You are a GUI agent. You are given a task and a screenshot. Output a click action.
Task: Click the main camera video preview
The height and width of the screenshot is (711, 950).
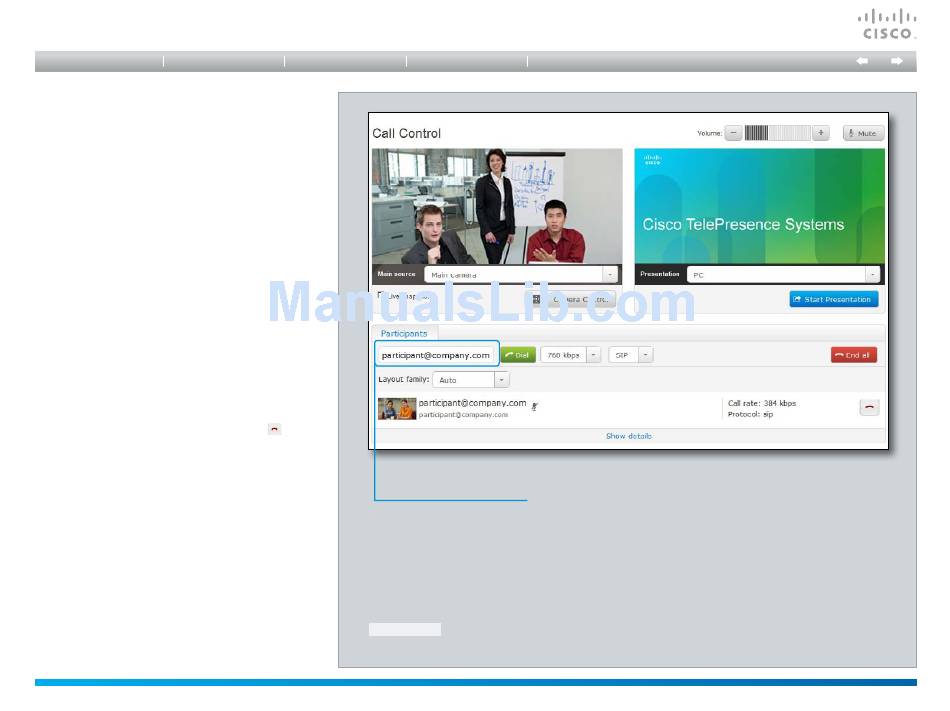click(x=497, y=206)
